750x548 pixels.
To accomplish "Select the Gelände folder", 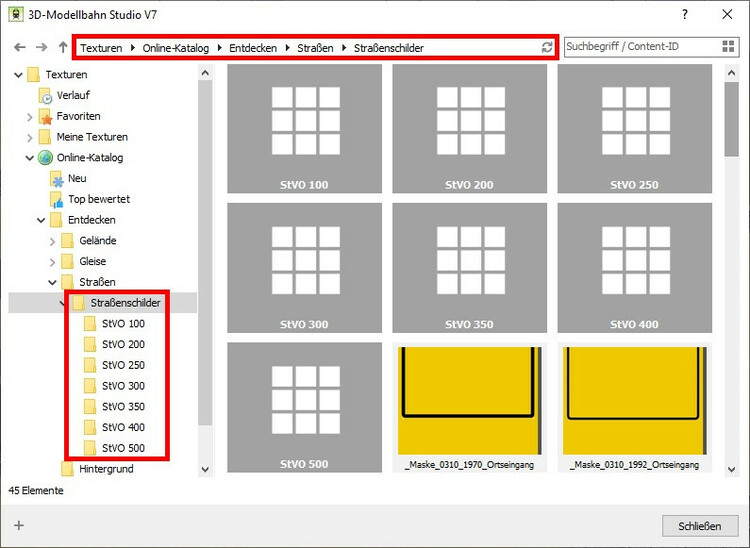I will (x=89, y=241).
